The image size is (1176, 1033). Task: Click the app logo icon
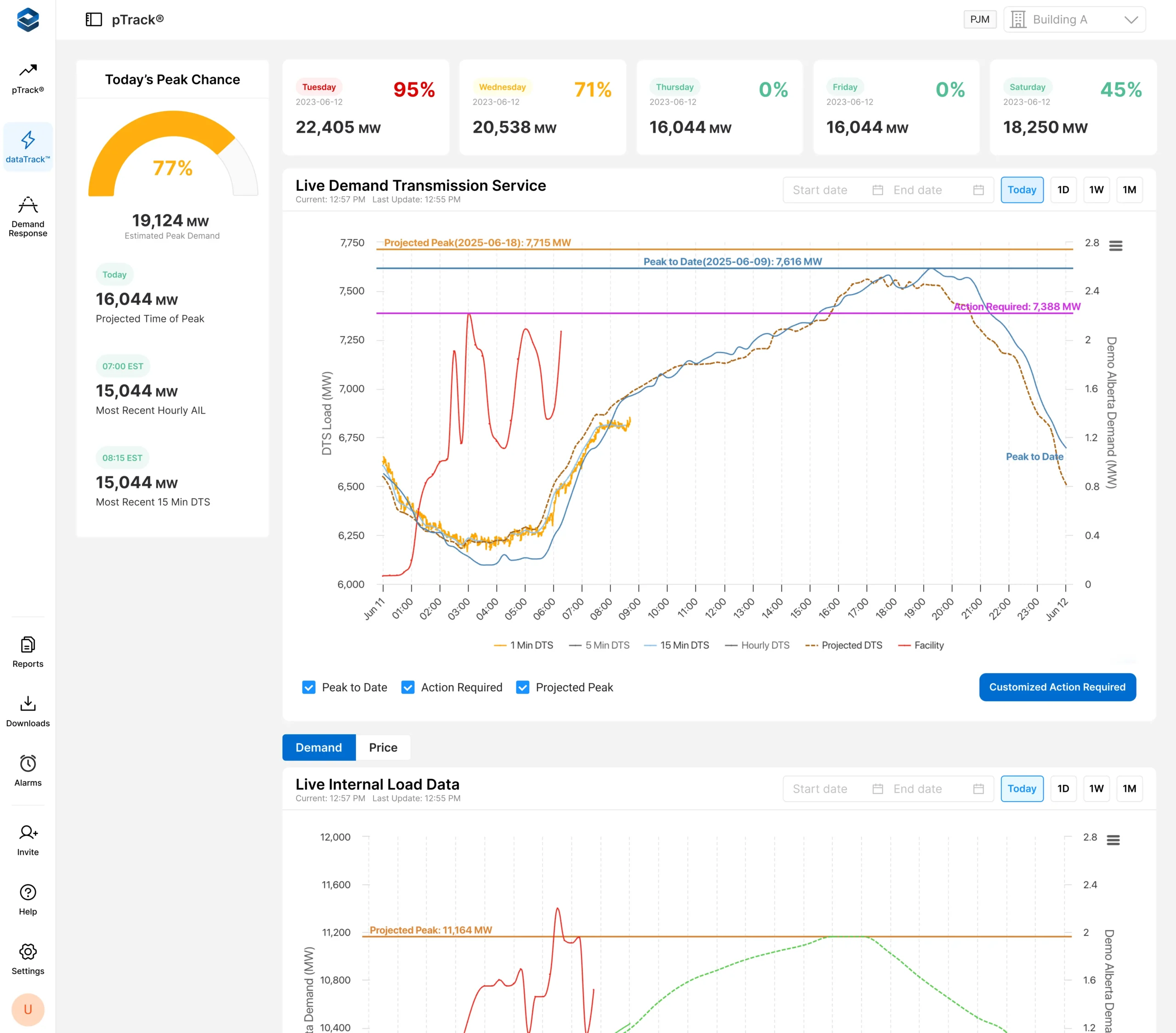point(28,20)
